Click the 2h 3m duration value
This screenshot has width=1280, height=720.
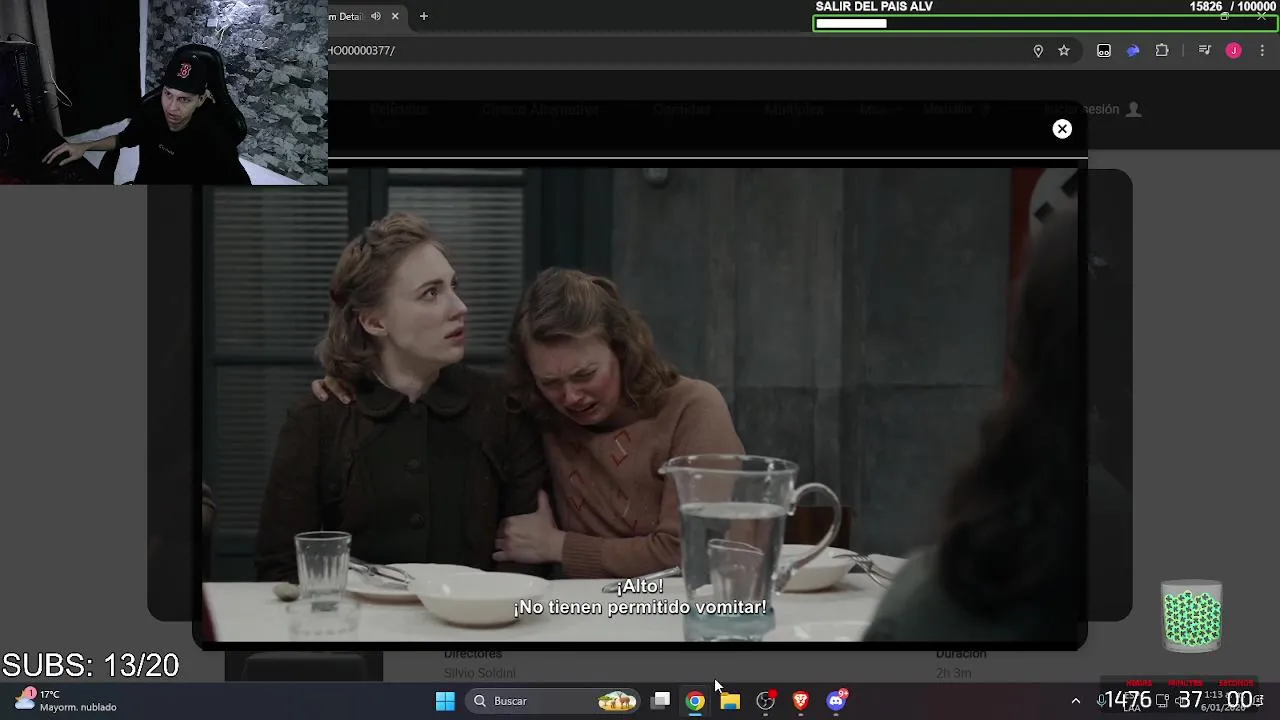[953, 673]
